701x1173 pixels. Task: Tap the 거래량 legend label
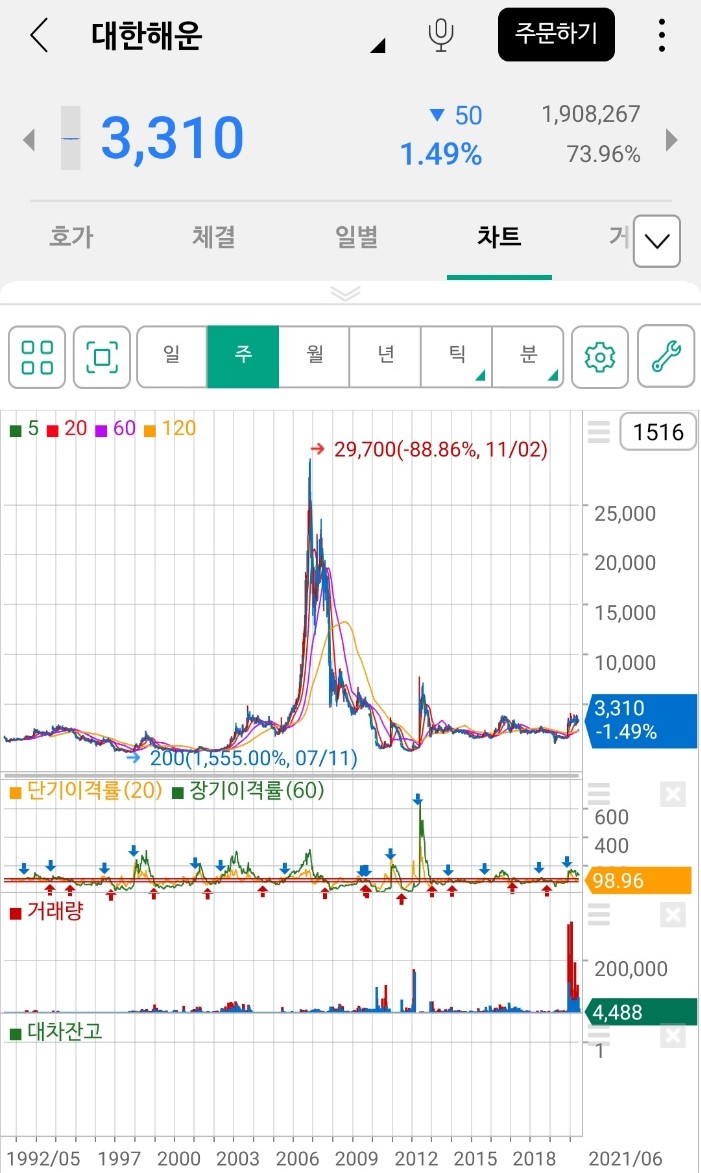[46, 911]
